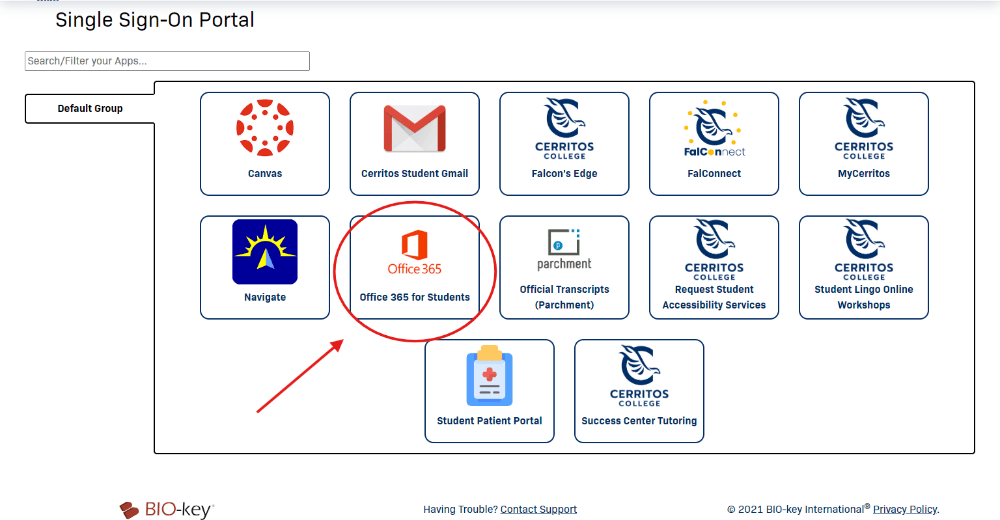The height and width of the screenshot is (520, 1000).
Task: Click the 2021 BIO-key International copyright text
Action: tap(798, 509)
